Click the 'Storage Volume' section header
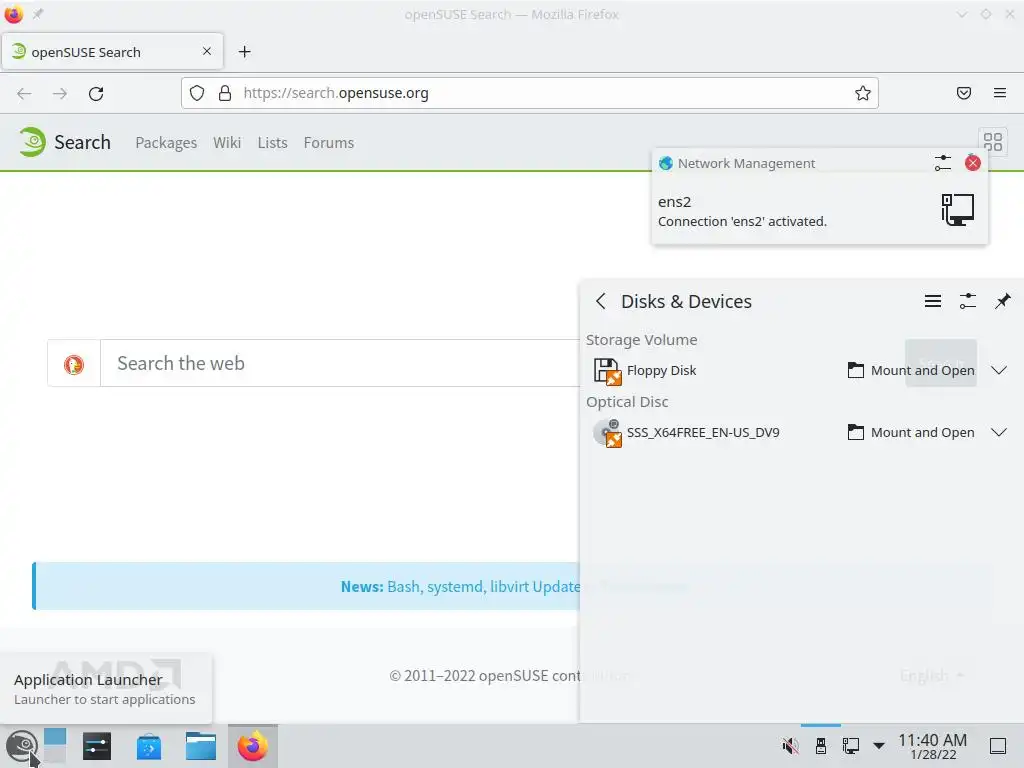1024x768 pixels. [x=641, y=340]
